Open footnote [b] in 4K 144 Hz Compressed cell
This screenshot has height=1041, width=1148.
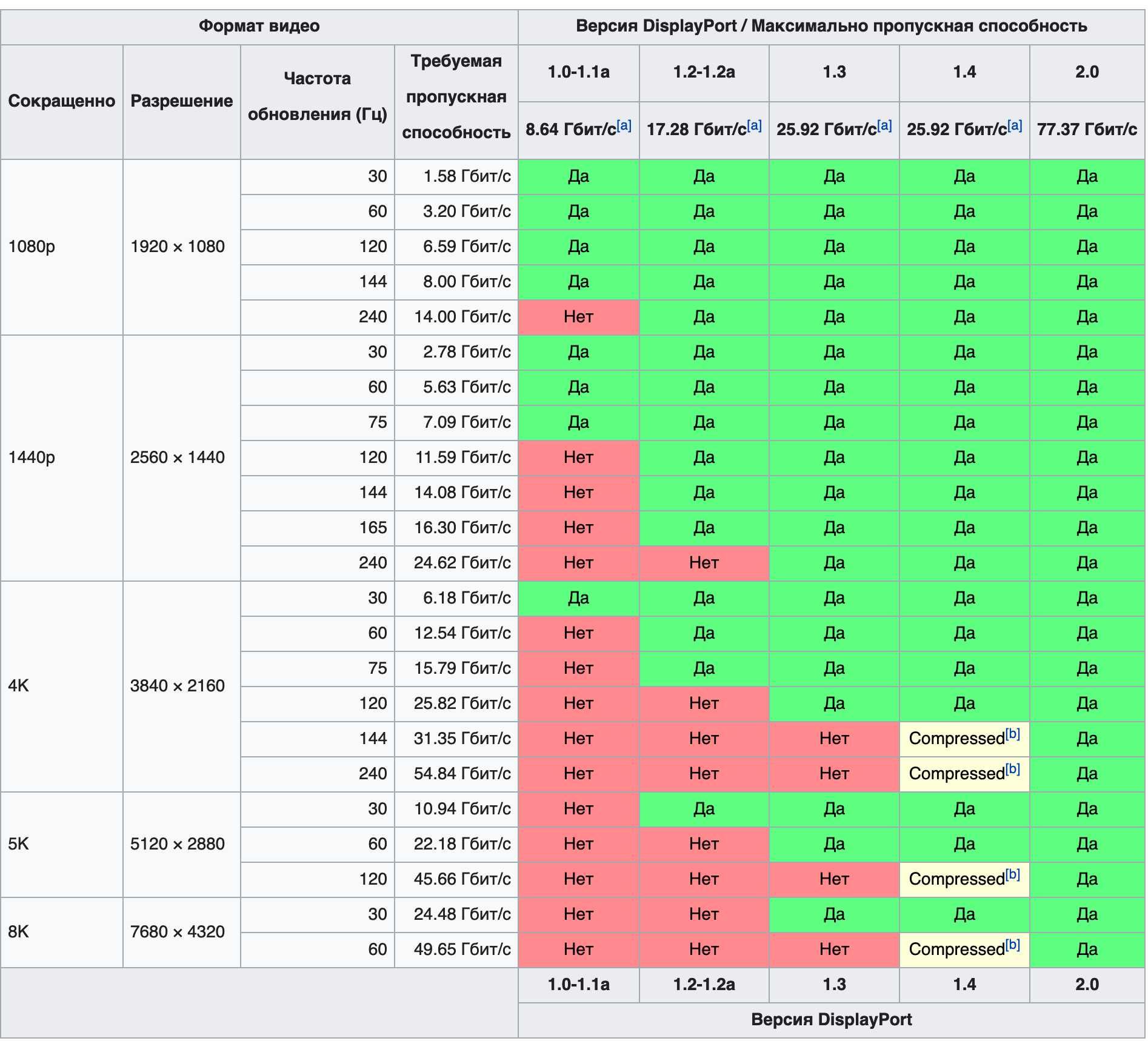pyautogui.click(x=1012, y=734)
